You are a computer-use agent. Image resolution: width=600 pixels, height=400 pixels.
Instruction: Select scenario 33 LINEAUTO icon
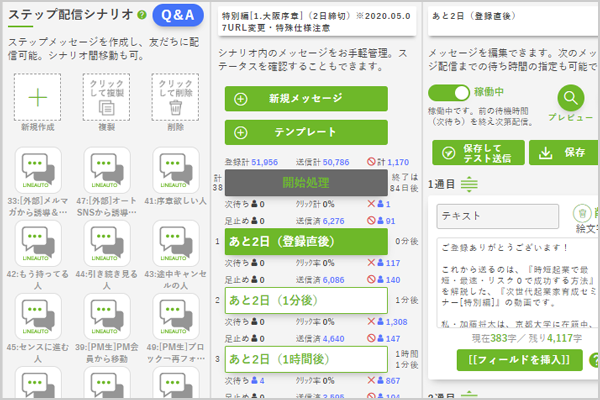(x=37, y=169)
